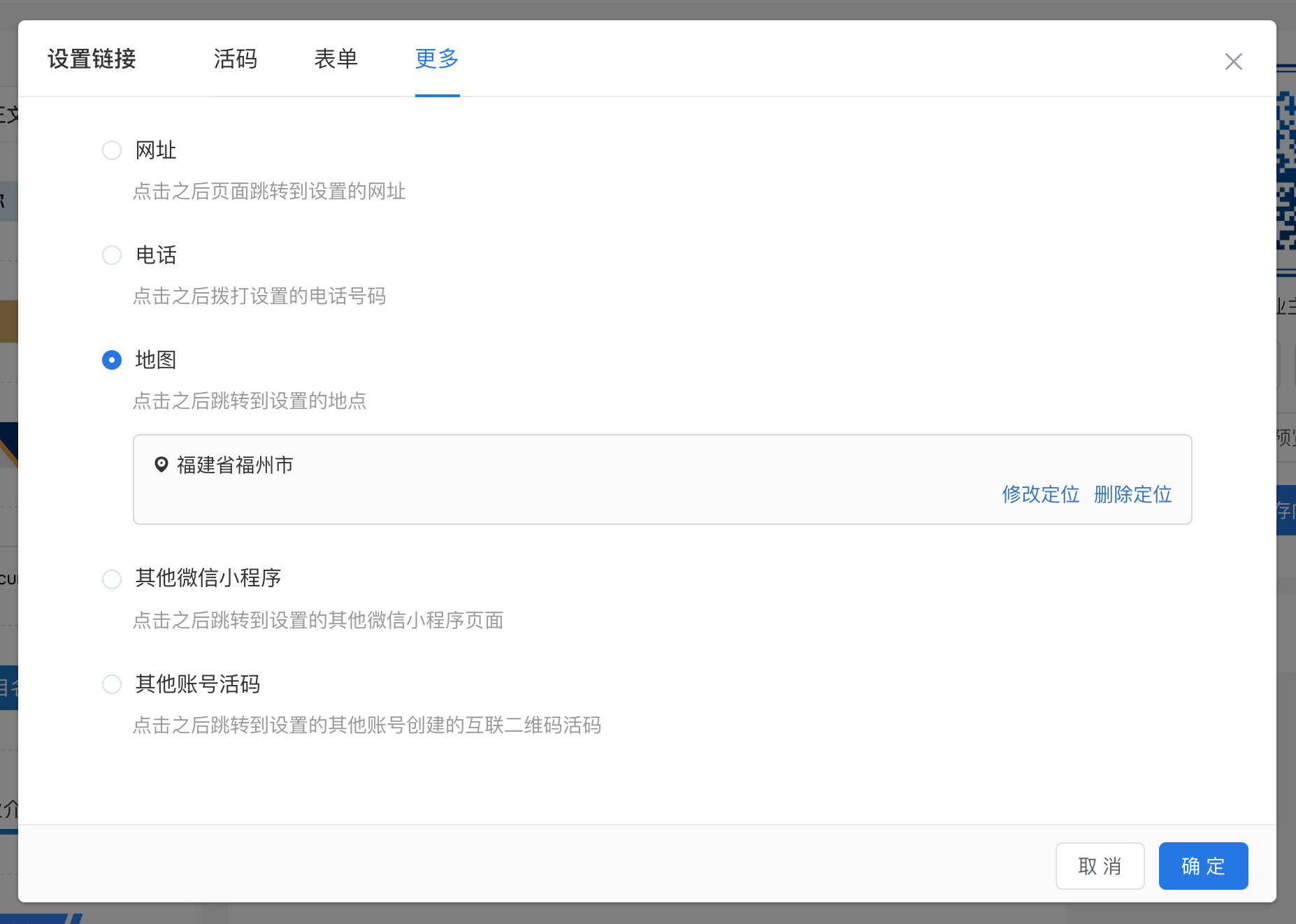The width and height of the screenshot is (1296, 924).
Task: Click description text 点击之后页面跳转到设置的网址
Action: pyautogui.click(x=269, y=192)
